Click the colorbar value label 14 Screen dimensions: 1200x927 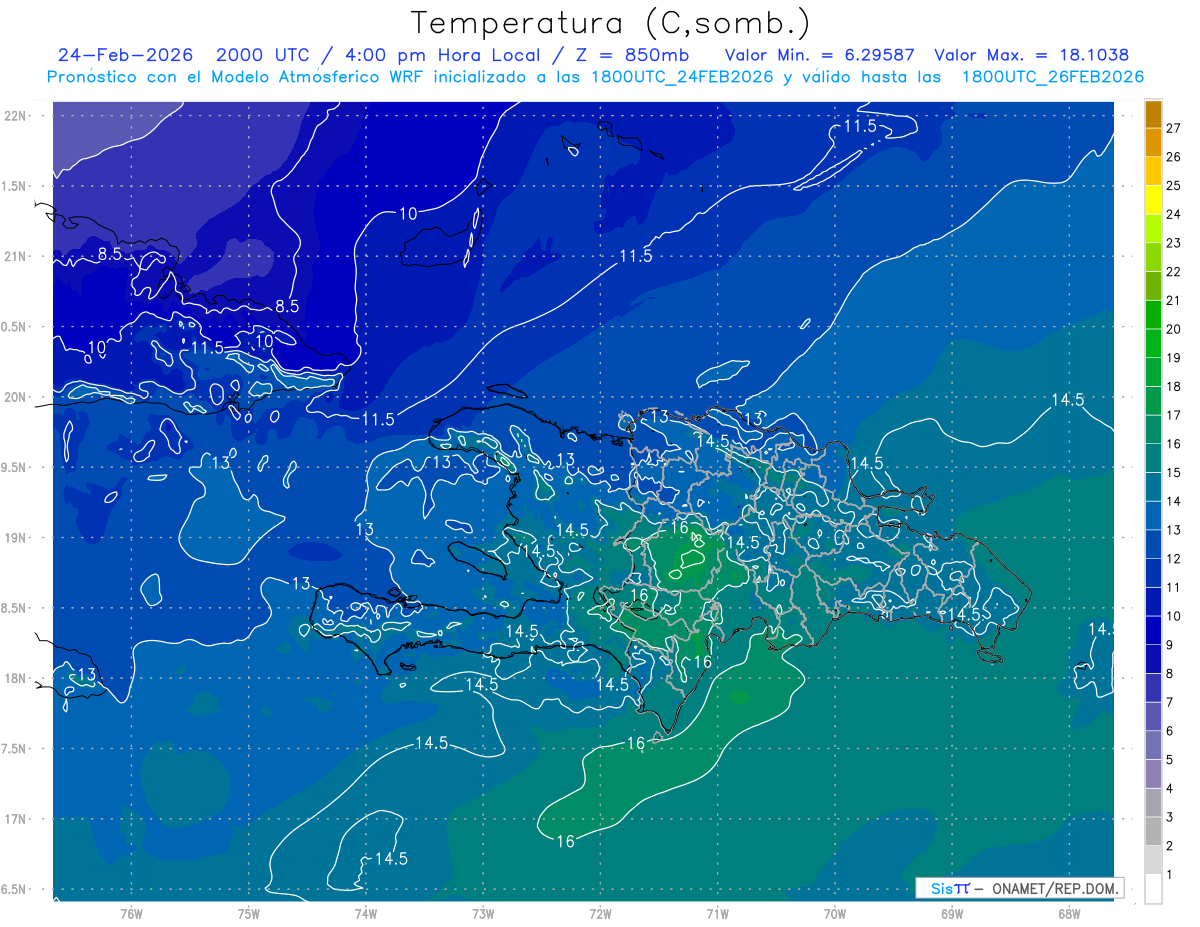pyautogui.click(x=1173, y=501)
